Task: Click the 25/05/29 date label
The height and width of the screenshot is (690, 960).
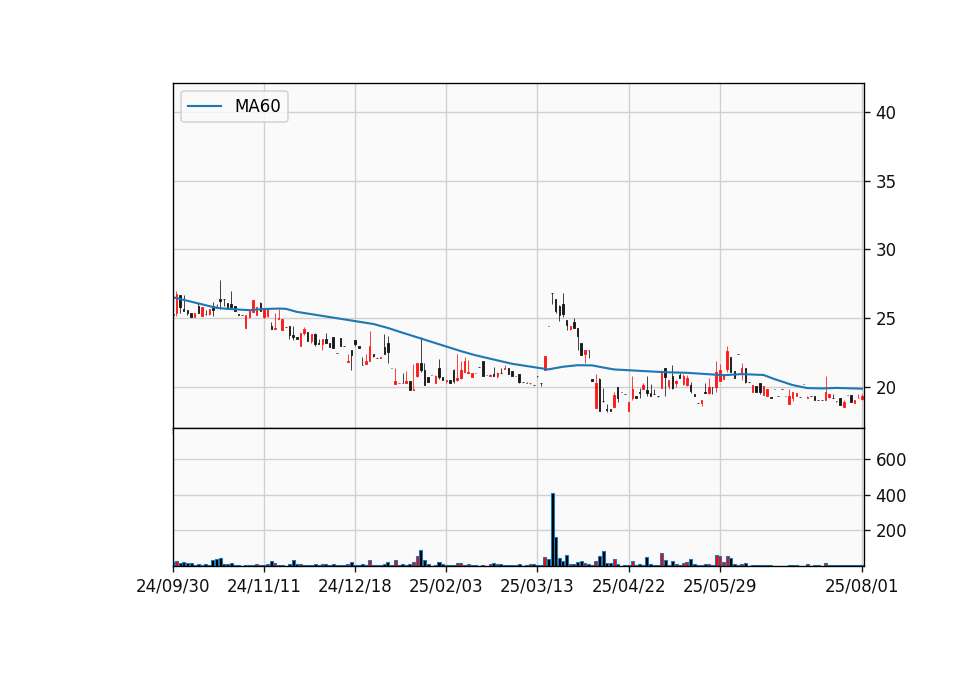Action: point(720,586)
